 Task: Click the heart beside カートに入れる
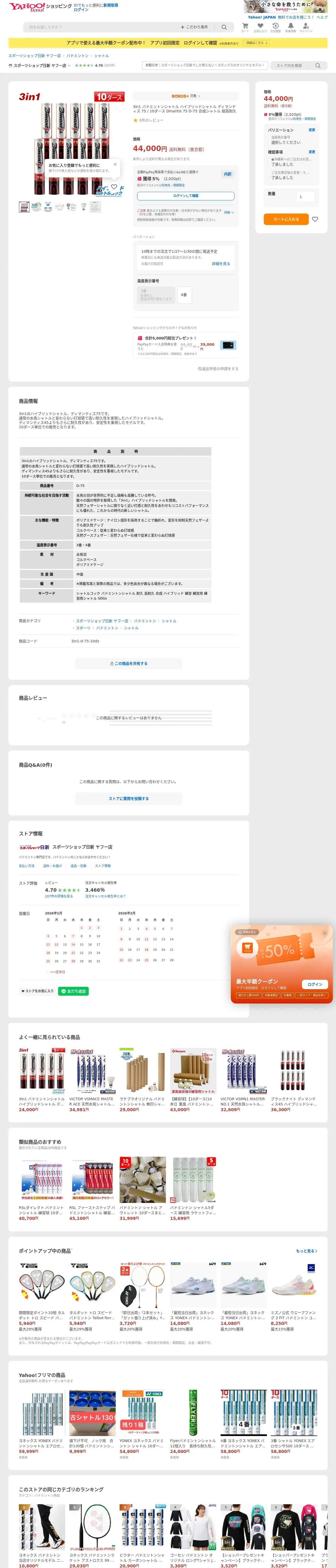pos(315,219)
